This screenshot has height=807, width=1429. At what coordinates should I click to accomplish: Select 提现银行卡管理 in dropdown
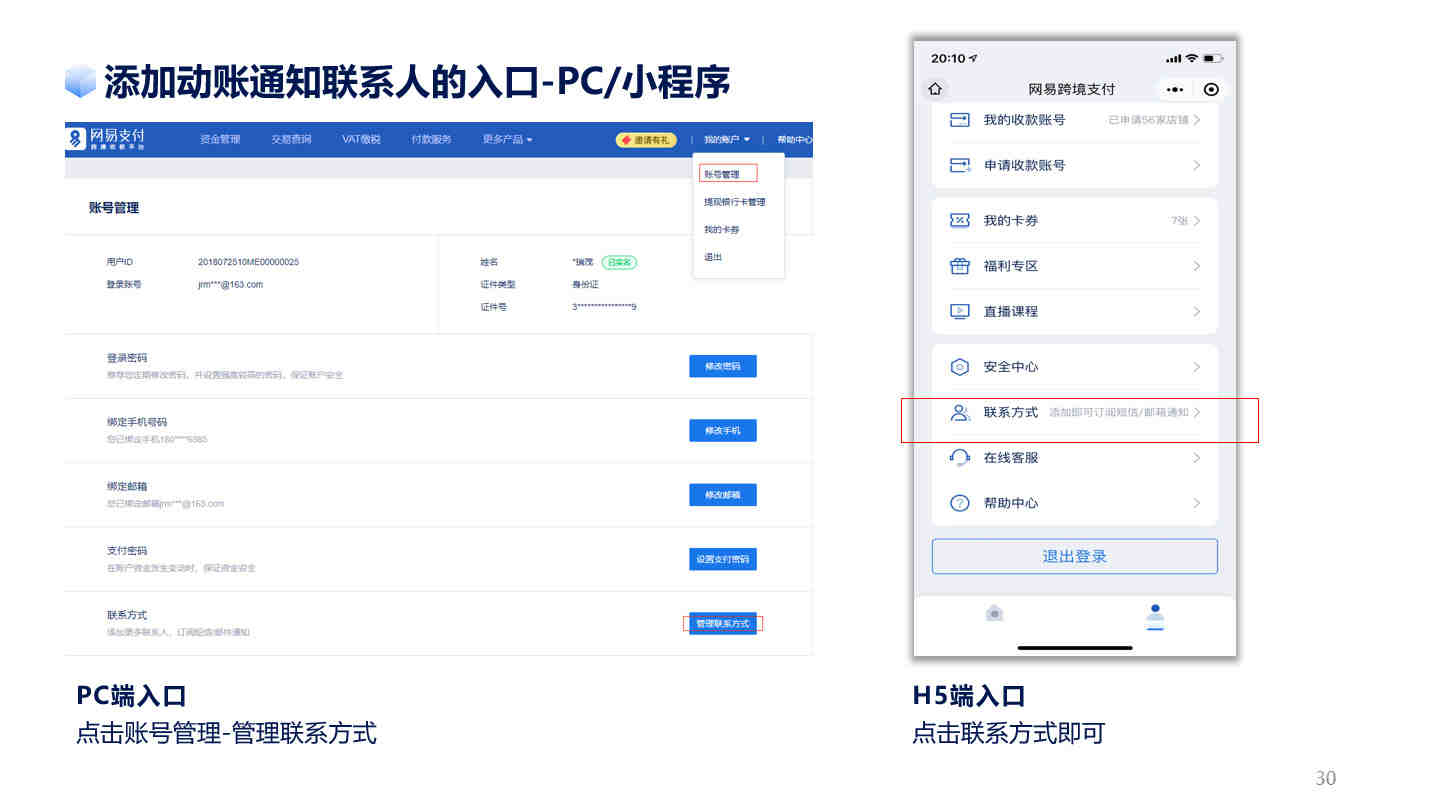(734, 202)
